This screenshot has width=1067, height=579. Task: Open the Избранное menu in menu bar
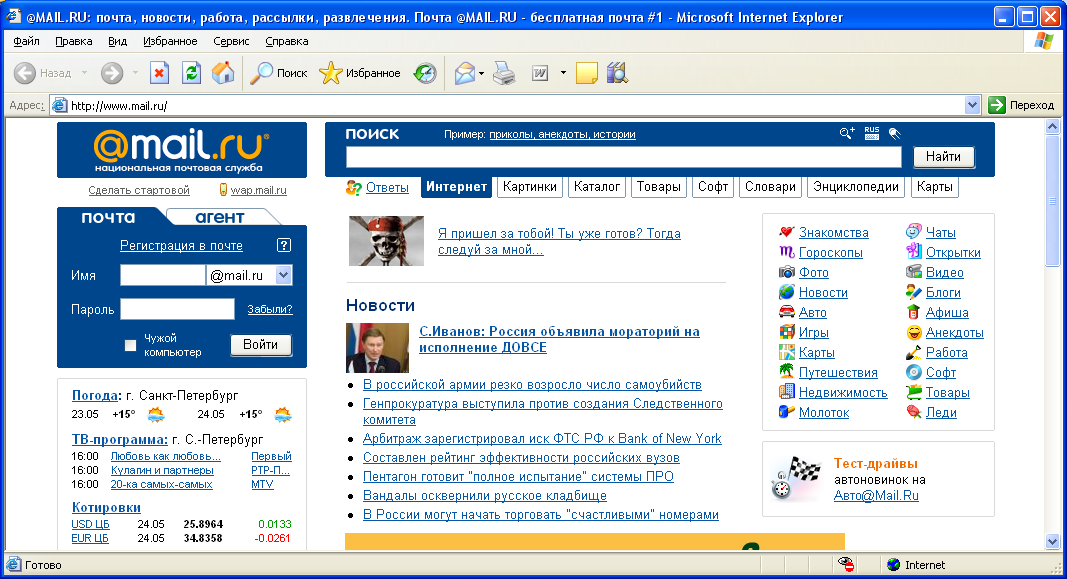click(170, 42)
